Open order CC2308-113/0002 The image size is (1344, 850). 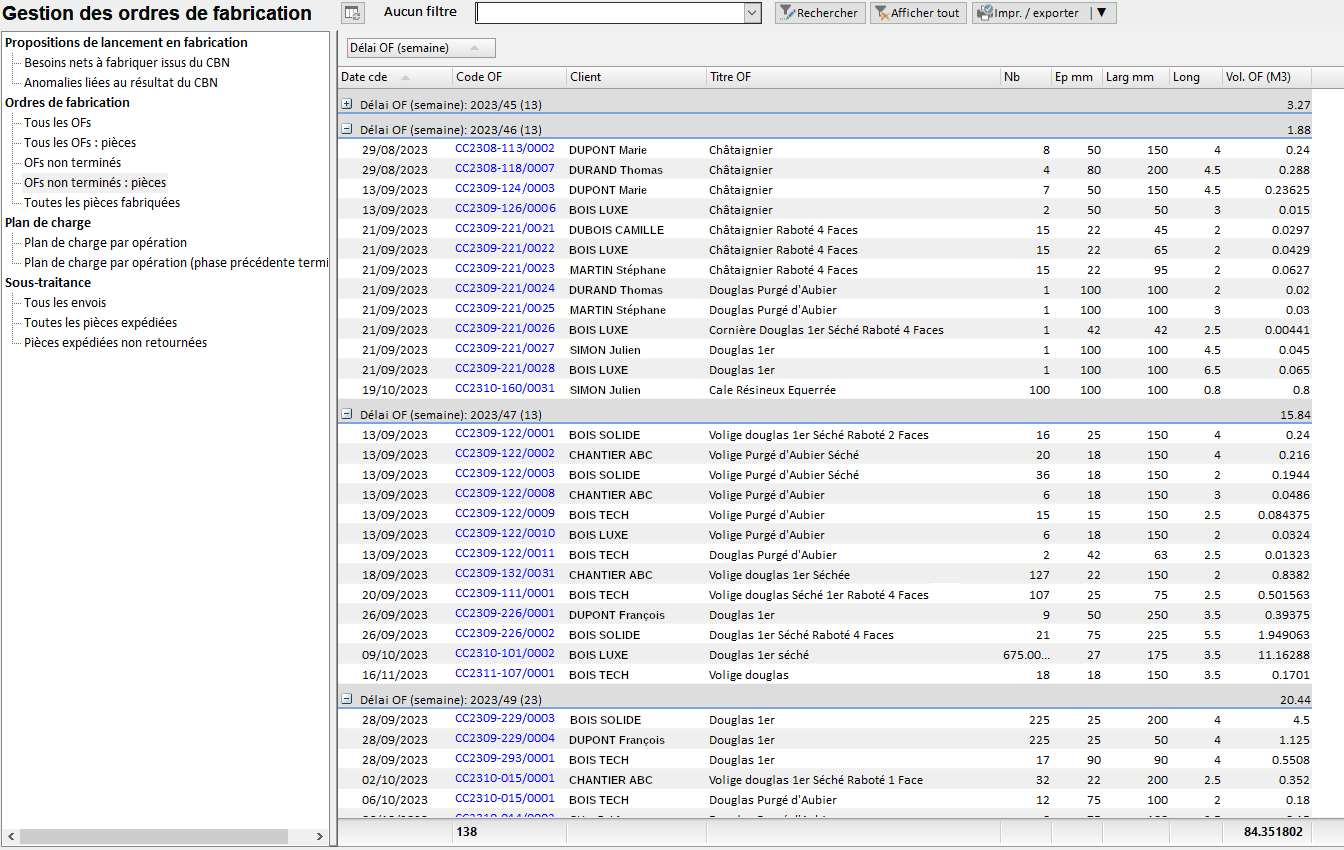tap(505, 148)
